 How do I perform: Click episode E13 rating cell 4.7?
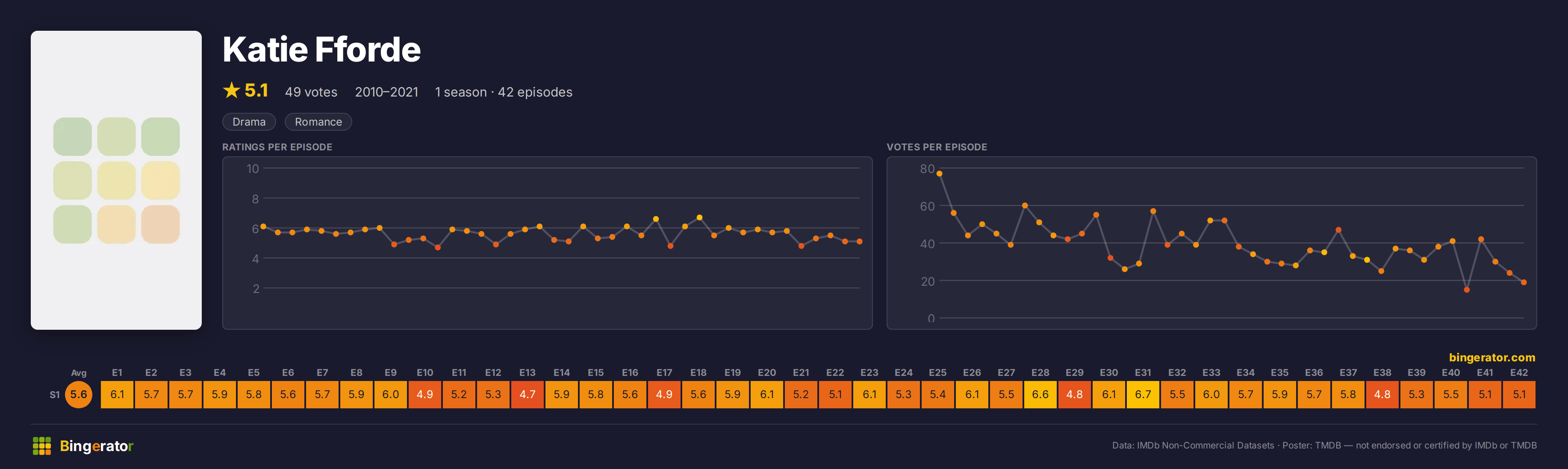click(x=528, y=394)
